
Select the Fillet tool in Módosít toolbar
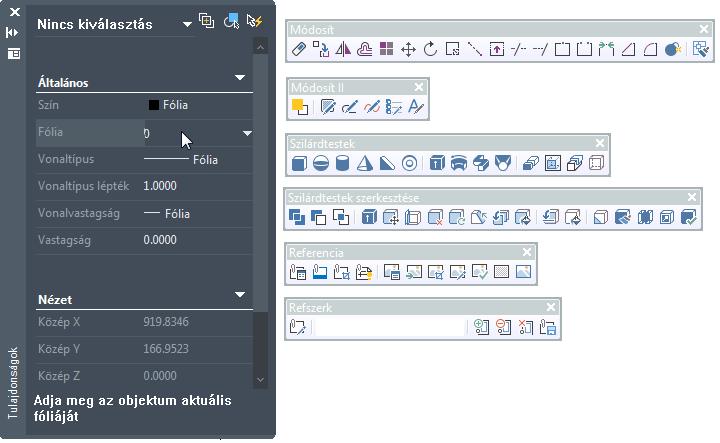650,49
